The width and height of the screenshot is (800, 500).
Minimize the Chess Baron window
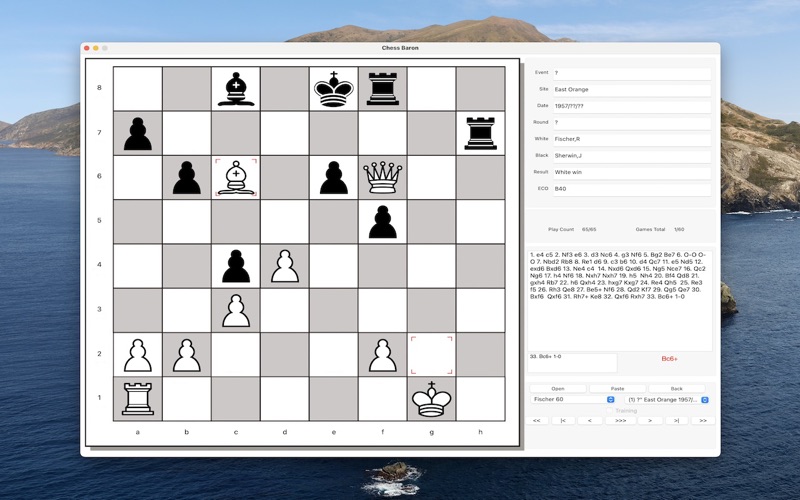(95, 48)
